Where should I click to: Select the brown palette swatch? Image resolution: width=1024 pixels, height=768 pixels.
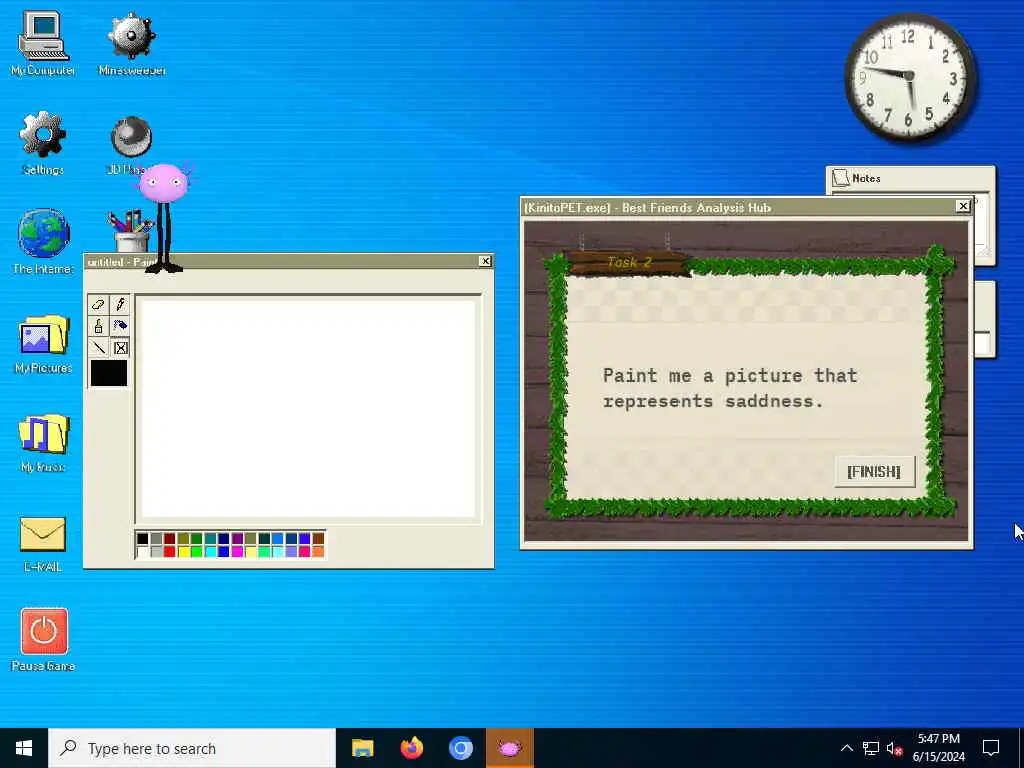[x=318, y=539]
